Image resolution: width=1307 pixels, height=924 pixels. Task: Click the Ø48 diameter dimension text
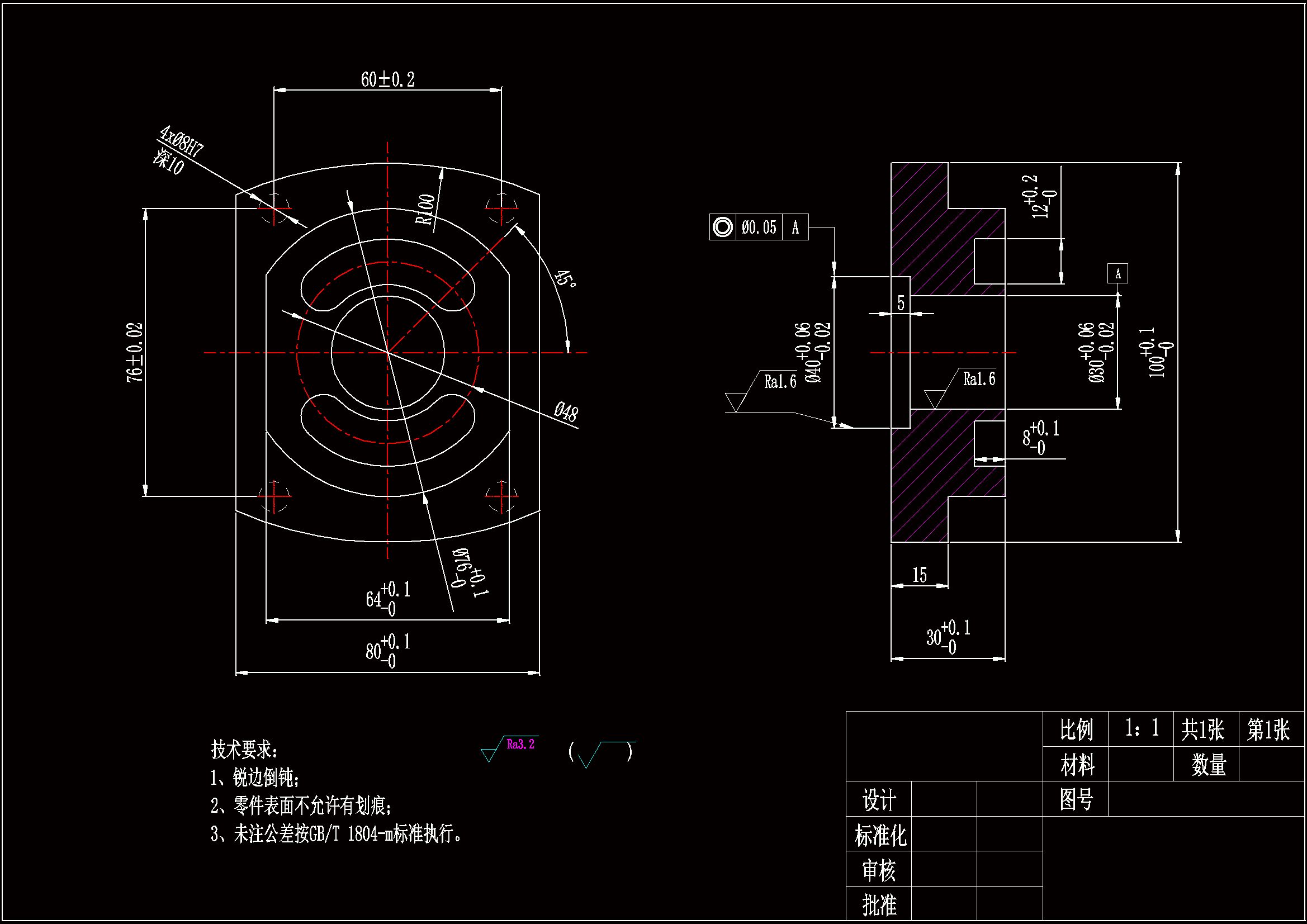point(566,411)
